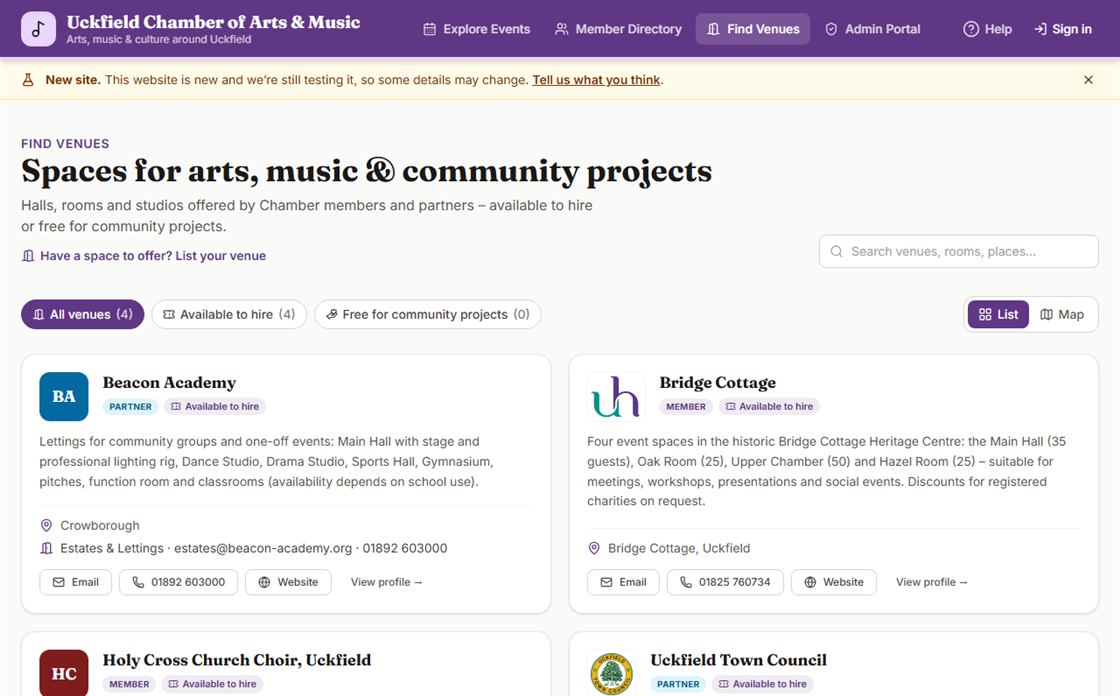Filter by Available to hire
1120x696 pixels.
point(229,314)
